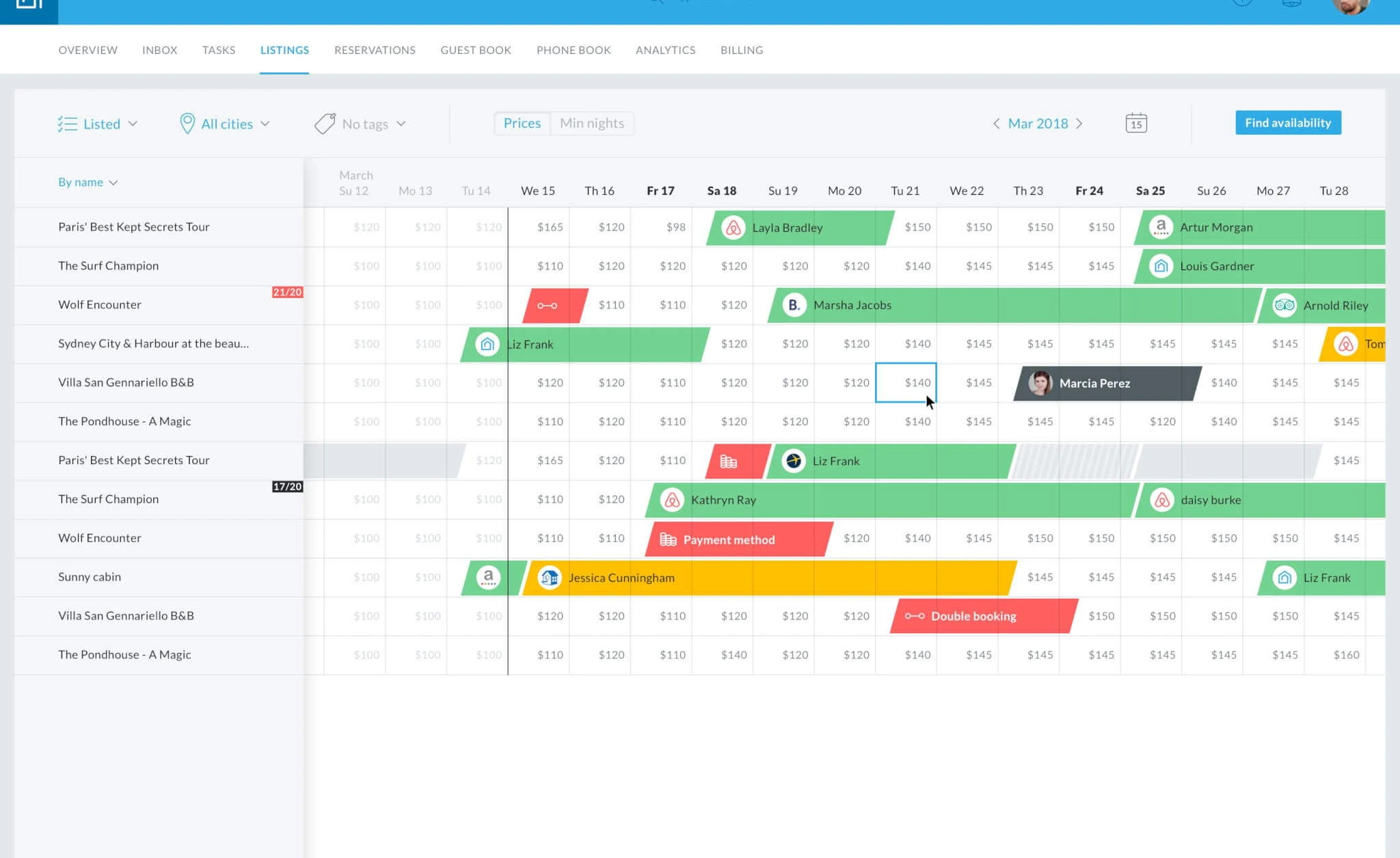Screen dimensions: 1400x858
Task: Click the Booking.com icon on Marsha Jacobs reservation
Action: pyautogui.click(x=792, y=305)
